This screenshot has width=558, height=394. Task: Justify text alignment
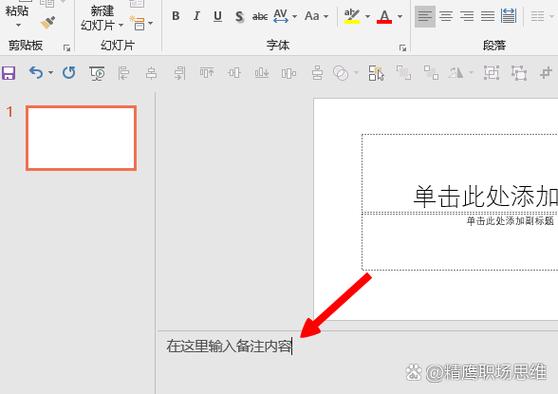(488, 16)
